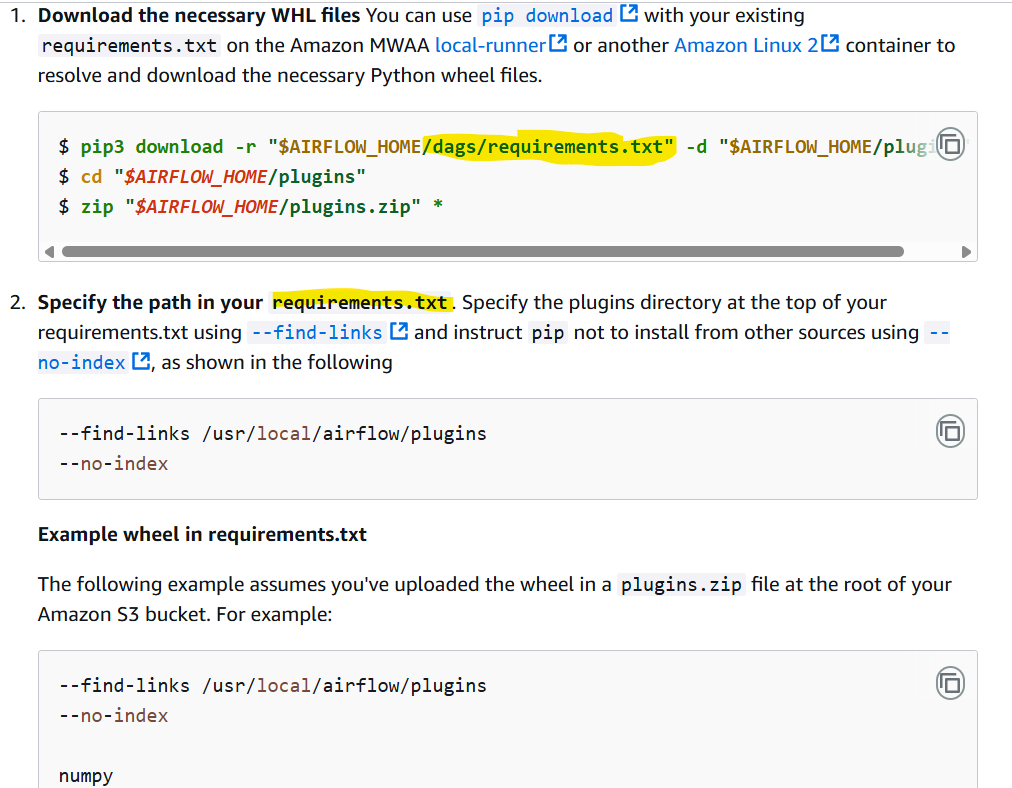Open the --find-links documentation link
The height and width of the screenshot is (788, 1012).
click(317, 332)
